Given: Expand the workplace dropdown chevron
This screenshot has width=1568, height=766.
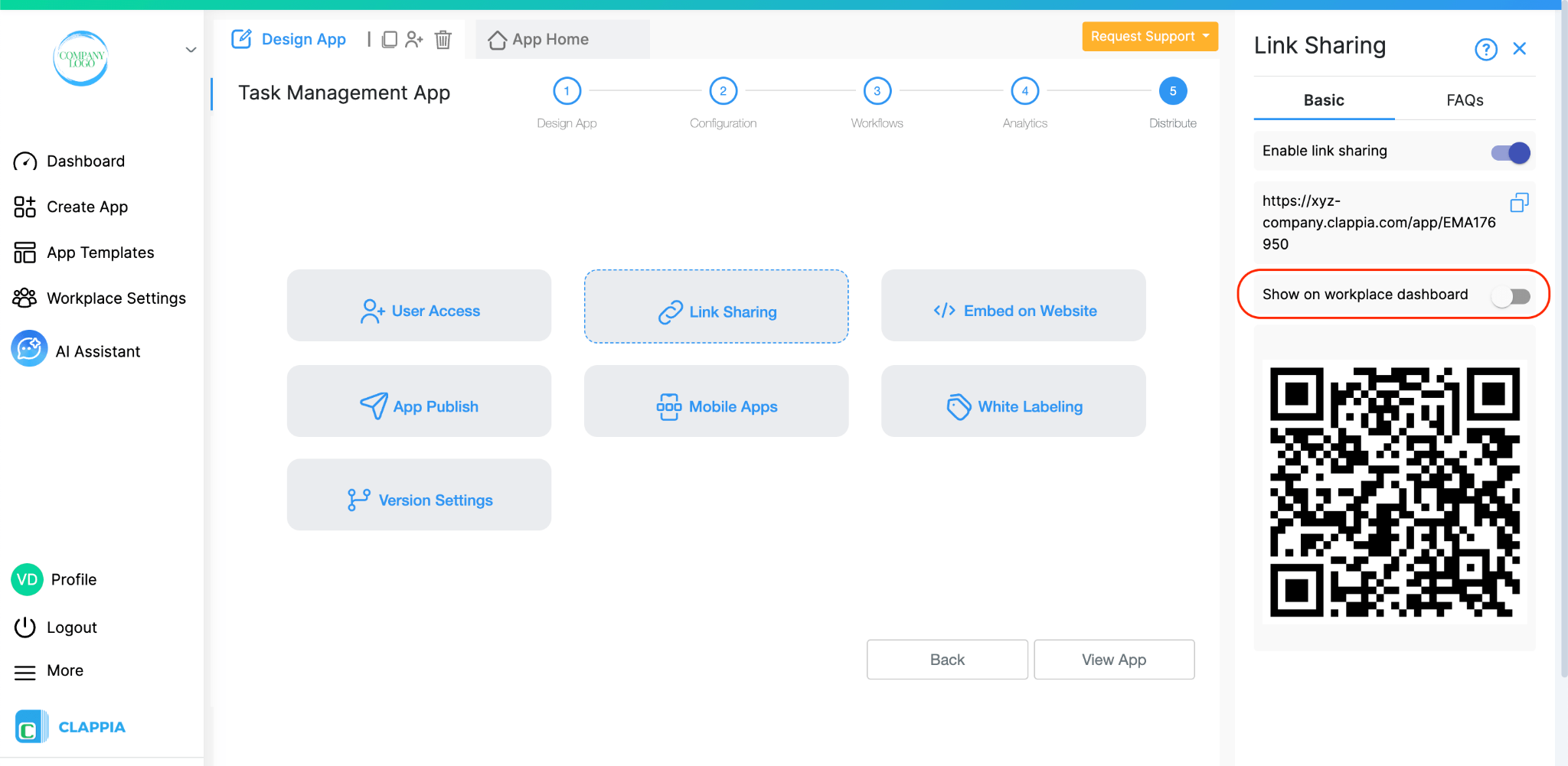Looking at the screenshot, I should pos(191,50).
